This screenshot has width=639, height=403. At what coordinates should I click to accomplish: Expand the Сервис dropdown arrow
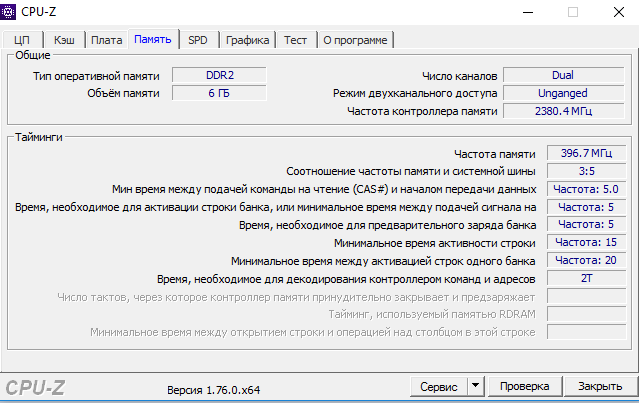pyautogui.click(x=476, y=386)
